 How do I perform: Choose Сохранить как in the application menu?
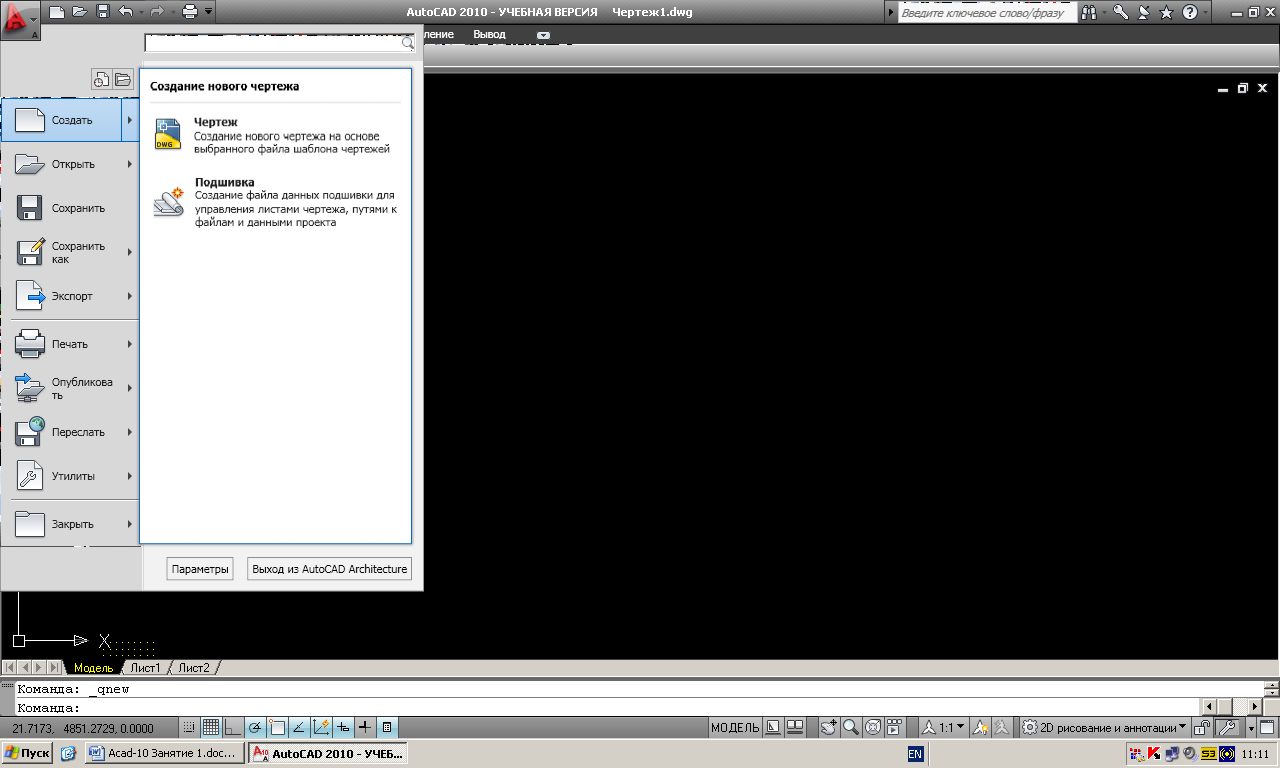[x=70, y=252]
